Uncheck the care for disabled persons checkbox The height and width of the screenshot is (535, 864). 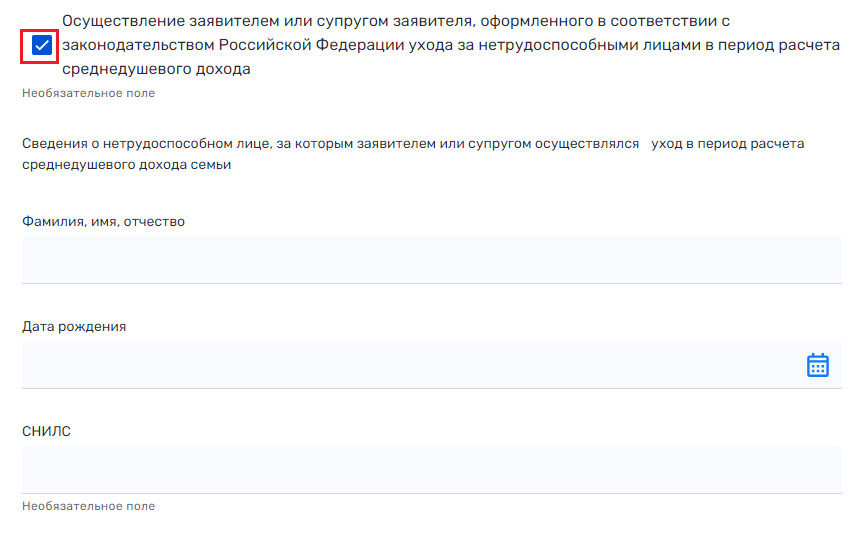(41, 45)
